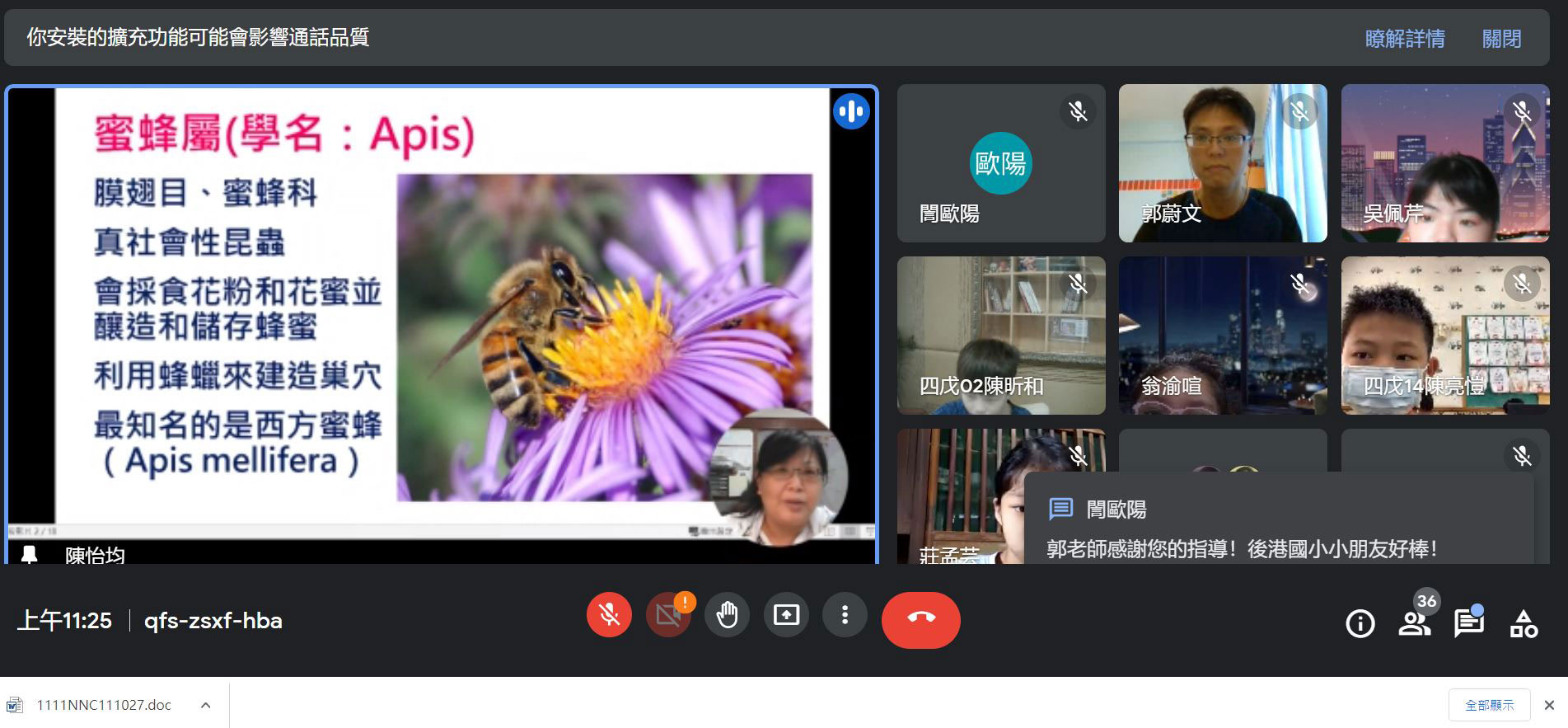
Task: Click the muted mic icon on 郭蔚文 tile
Action: [x=1299, y=111]
